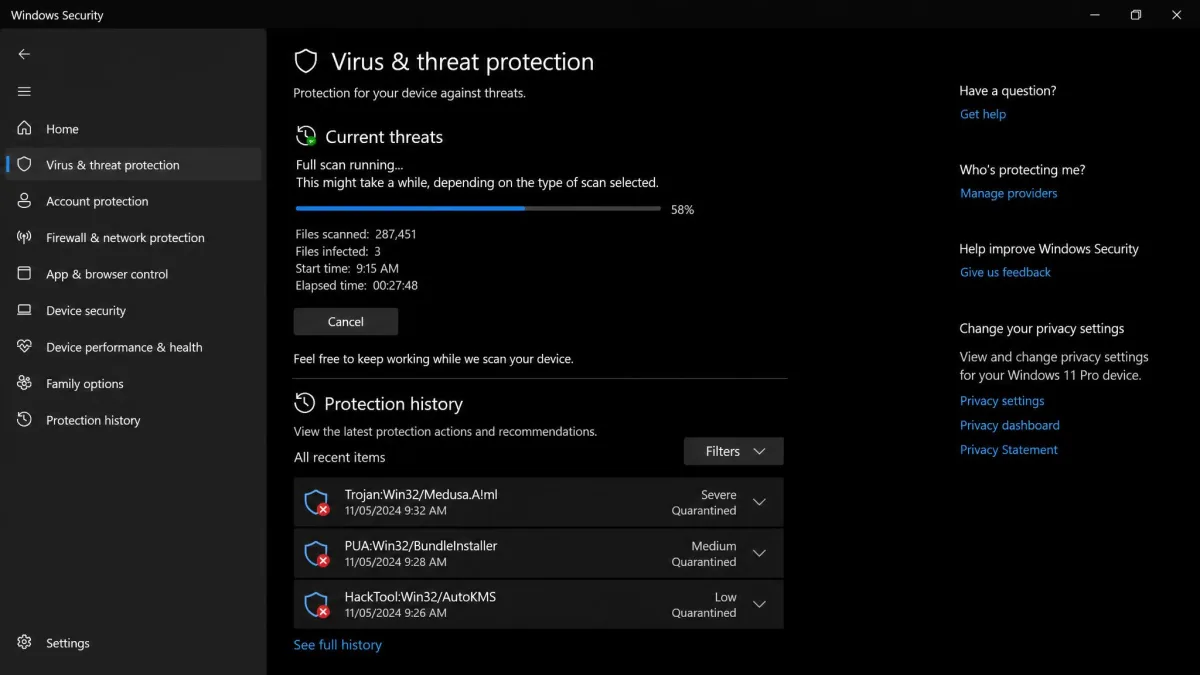Click the Give us feedback link
This screenshot has height=675, width=1200.
click(x=1005, y=272)
